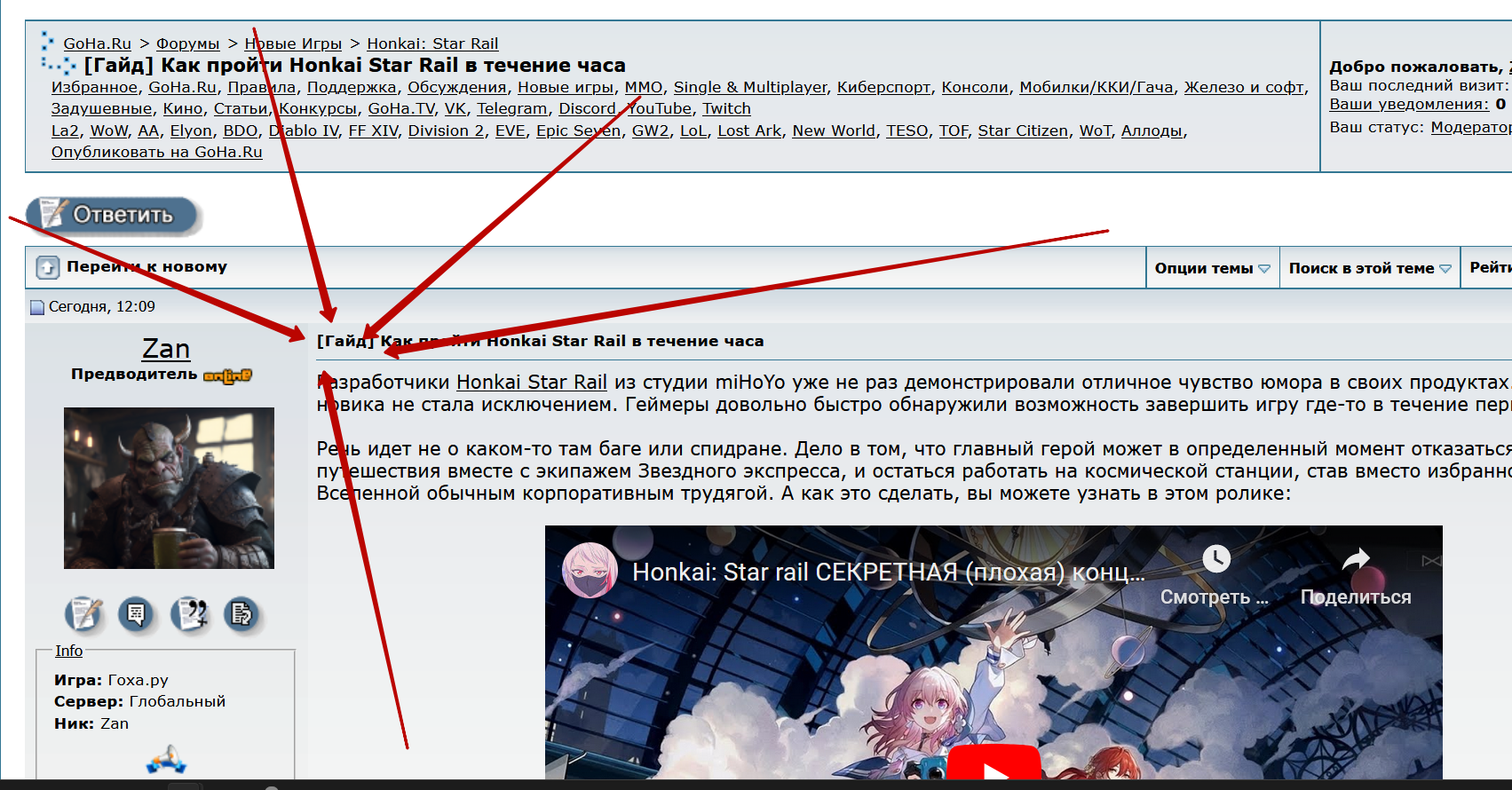Open the FF XIV game link
Viewport: 1512px width, 790px height.
[x=373, y=130]
